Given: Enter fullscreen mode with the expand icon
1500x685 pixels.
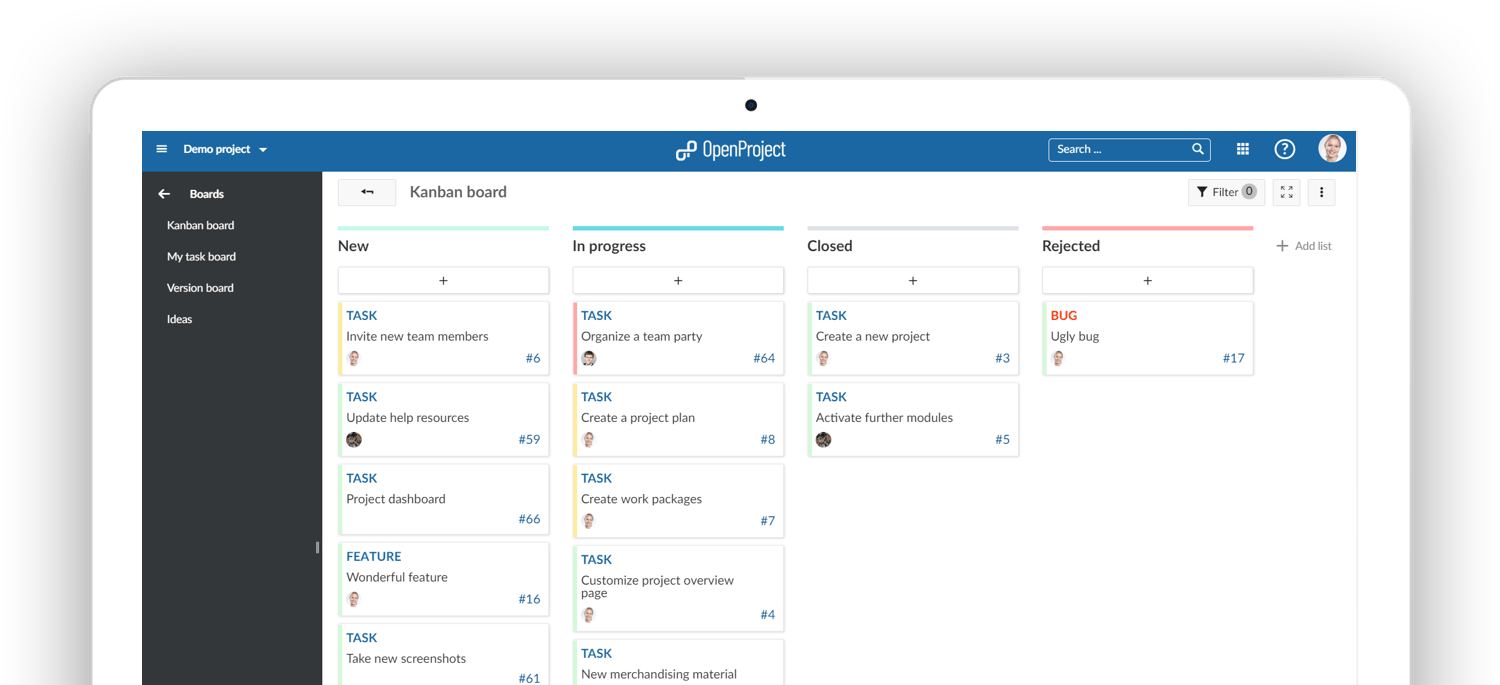Looking at the screenshot, I should click(x=1286, y=192).
